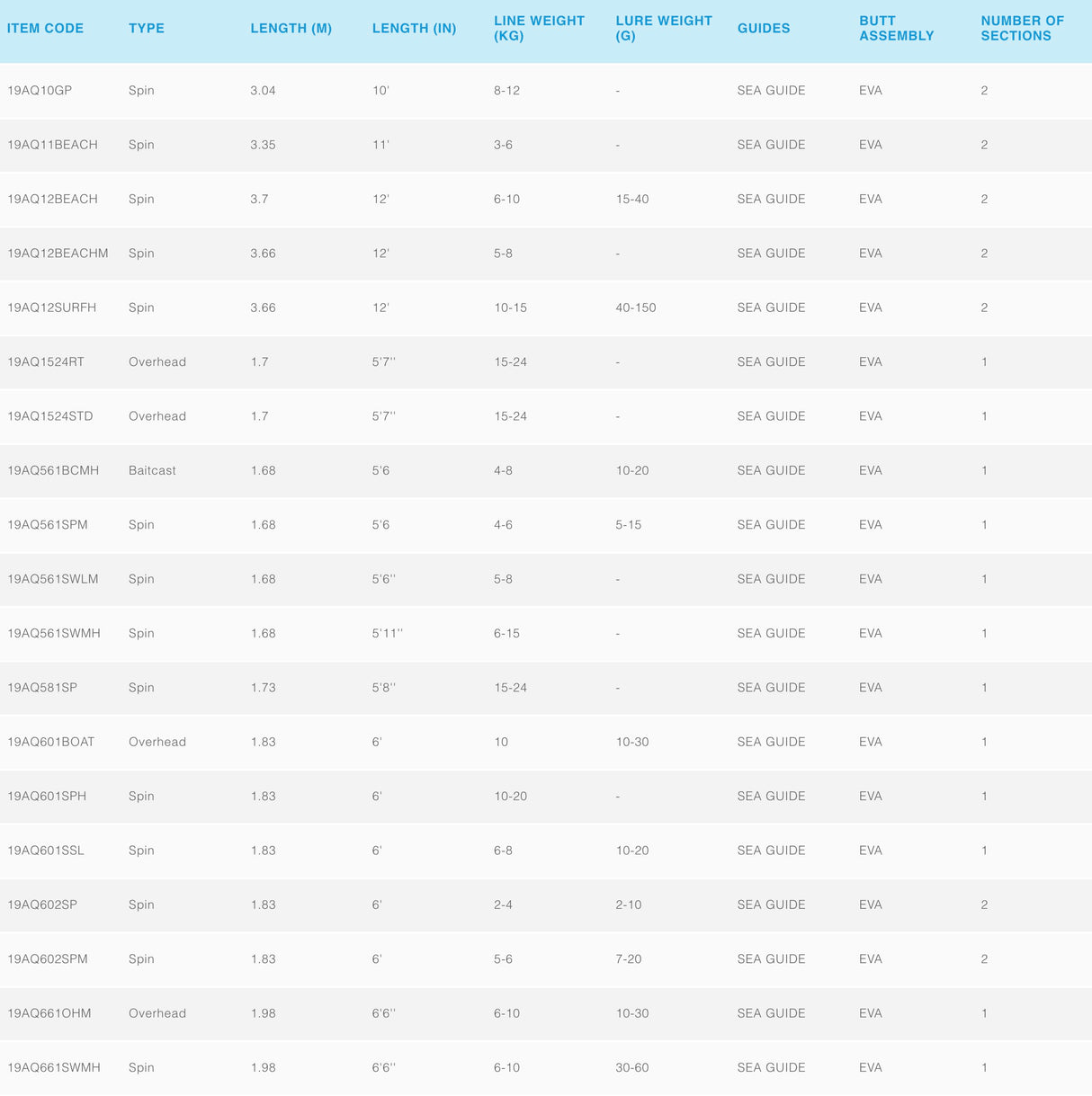Click the Baitcast type cell
The width and height of the screenshot is (1092, 1096).
[152, 470]
